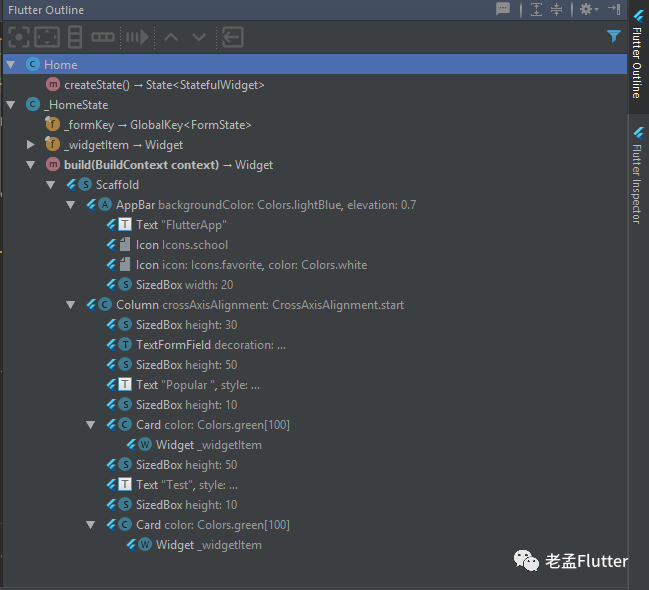The height and width of the screenshot is (590, 649).
Task: Select build(BuildContext context) row
Action: pos(315,165)
